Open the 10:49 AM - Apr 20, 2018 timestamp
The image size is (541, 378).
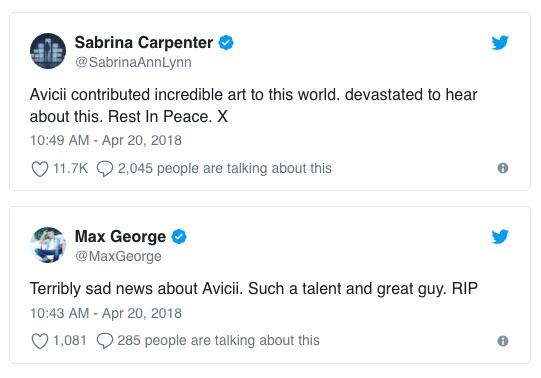point(106,140)
